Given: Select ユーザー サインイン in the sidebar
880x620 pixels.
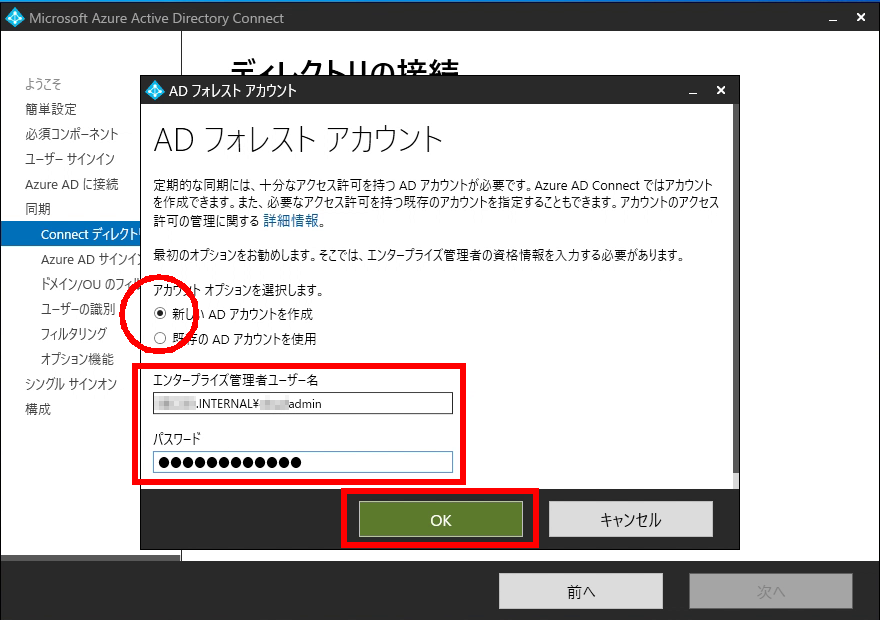Looking at the screenshot, I should click(x=70, y=159).
